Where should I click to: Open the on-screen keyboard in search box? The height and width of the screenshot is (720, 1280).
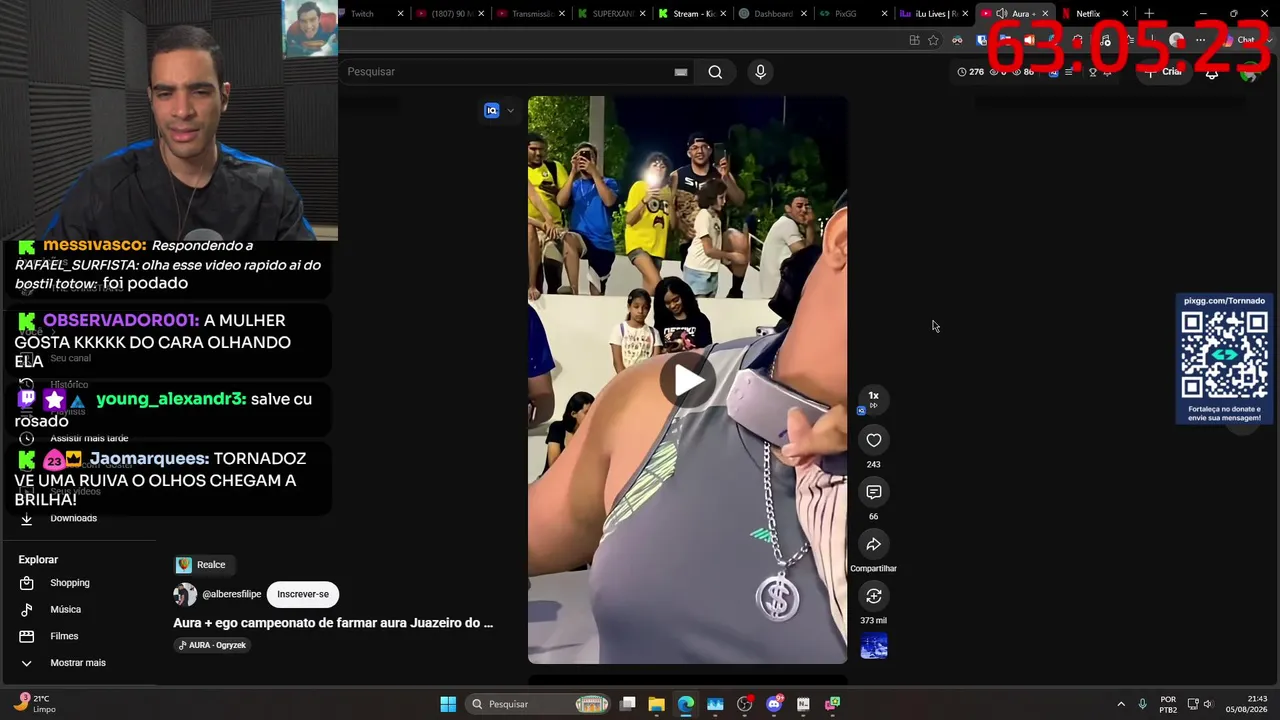click(681, 72)
